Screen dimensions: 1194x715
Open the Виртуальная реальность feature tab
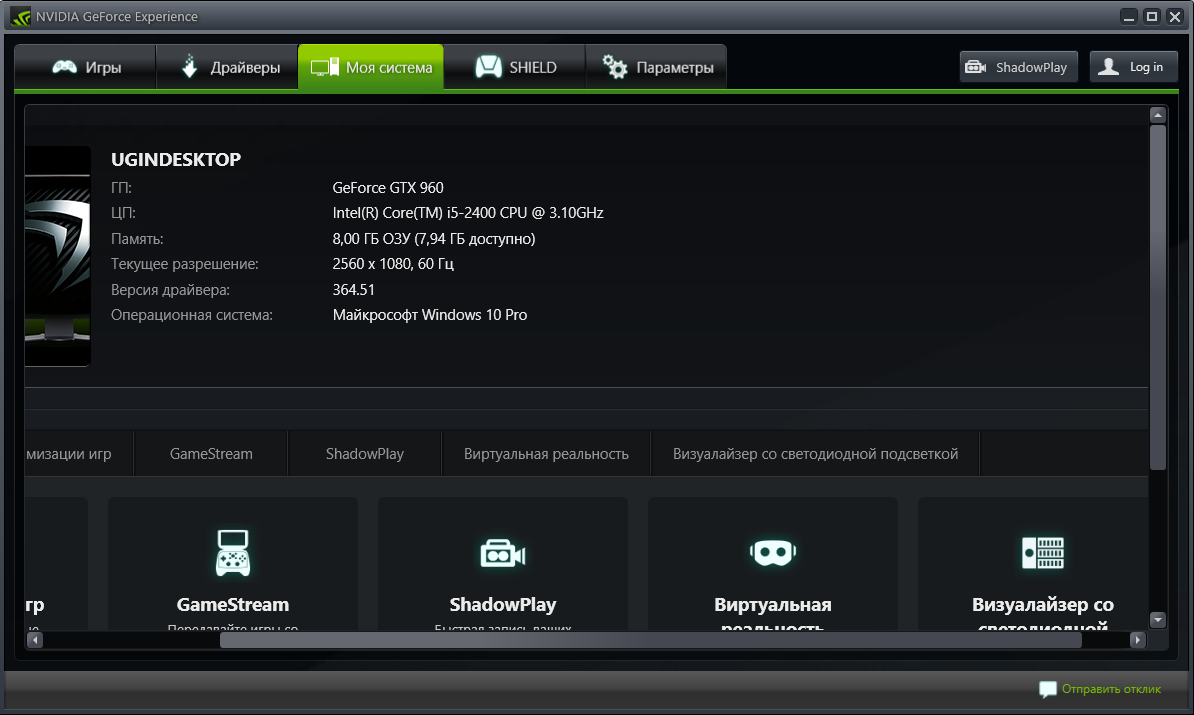click(x=546, y=454)
